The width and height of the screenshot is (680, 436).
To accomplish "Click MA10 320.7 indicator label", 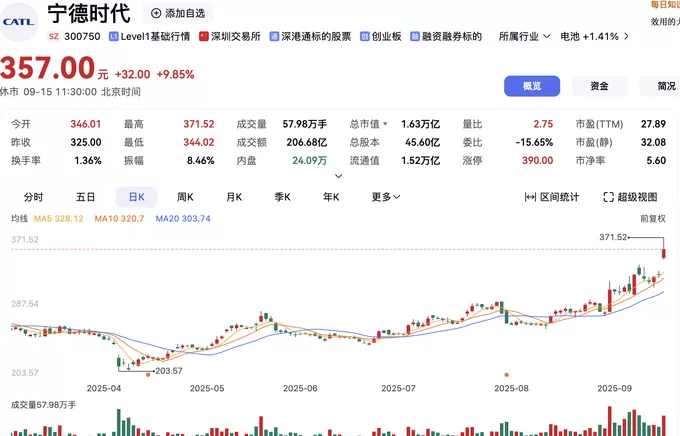I will [119, 219].
